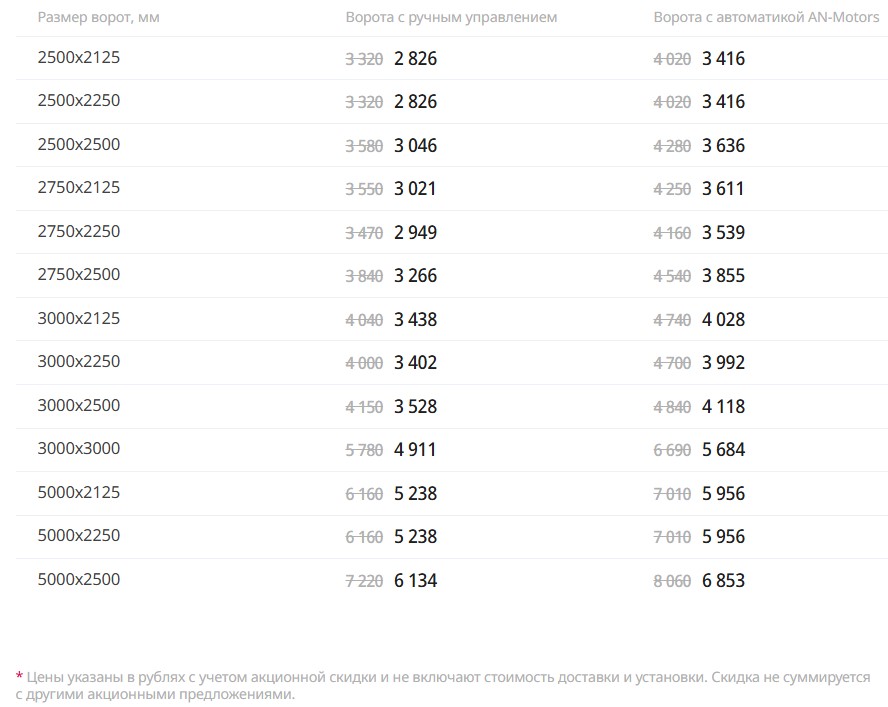Click discounted manual price 3 046
The width and height of the screenshot is (888, 707).
[x=415, y=146]
